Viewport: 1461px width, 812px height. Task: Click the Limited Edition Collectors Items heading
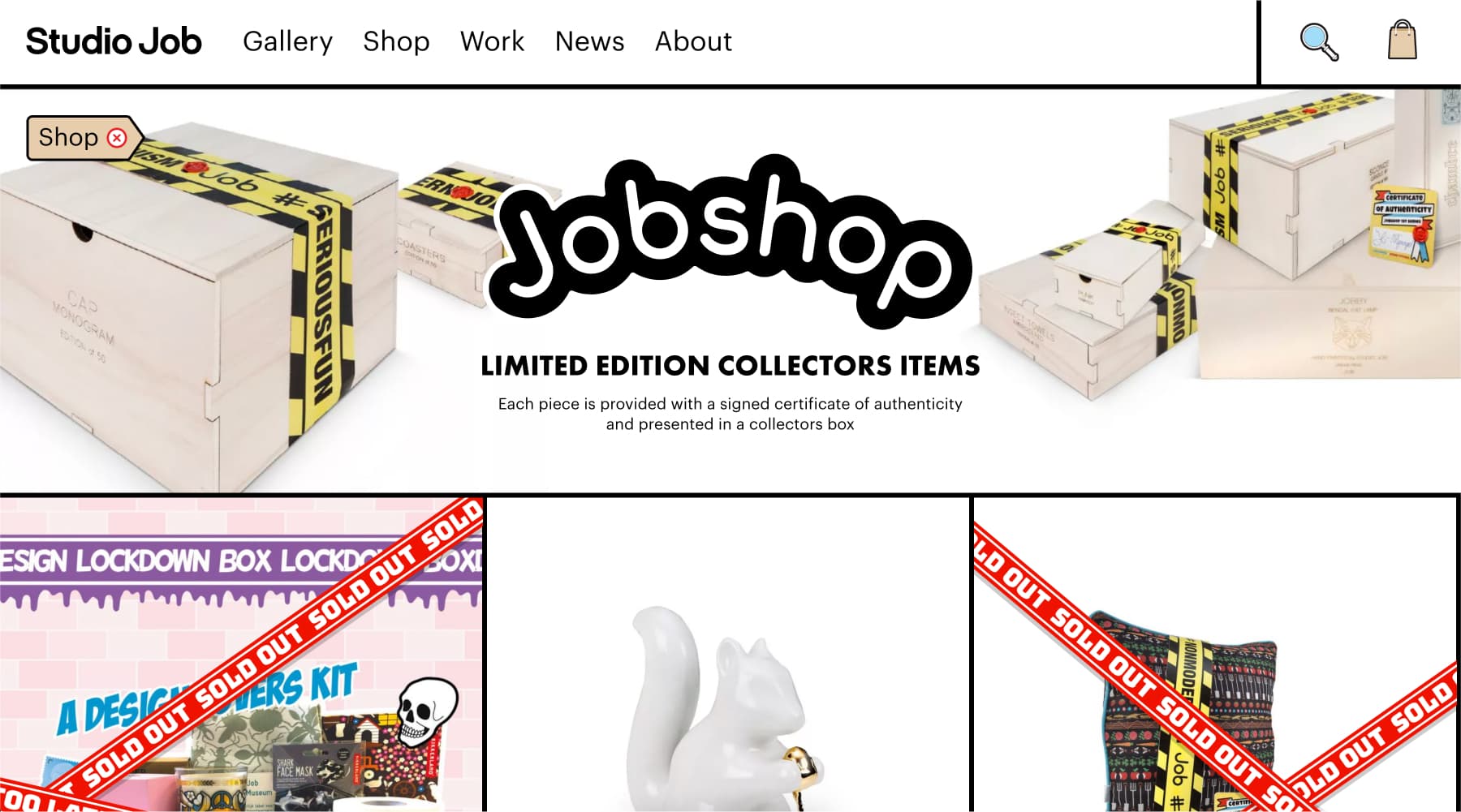tap(730, 366)
